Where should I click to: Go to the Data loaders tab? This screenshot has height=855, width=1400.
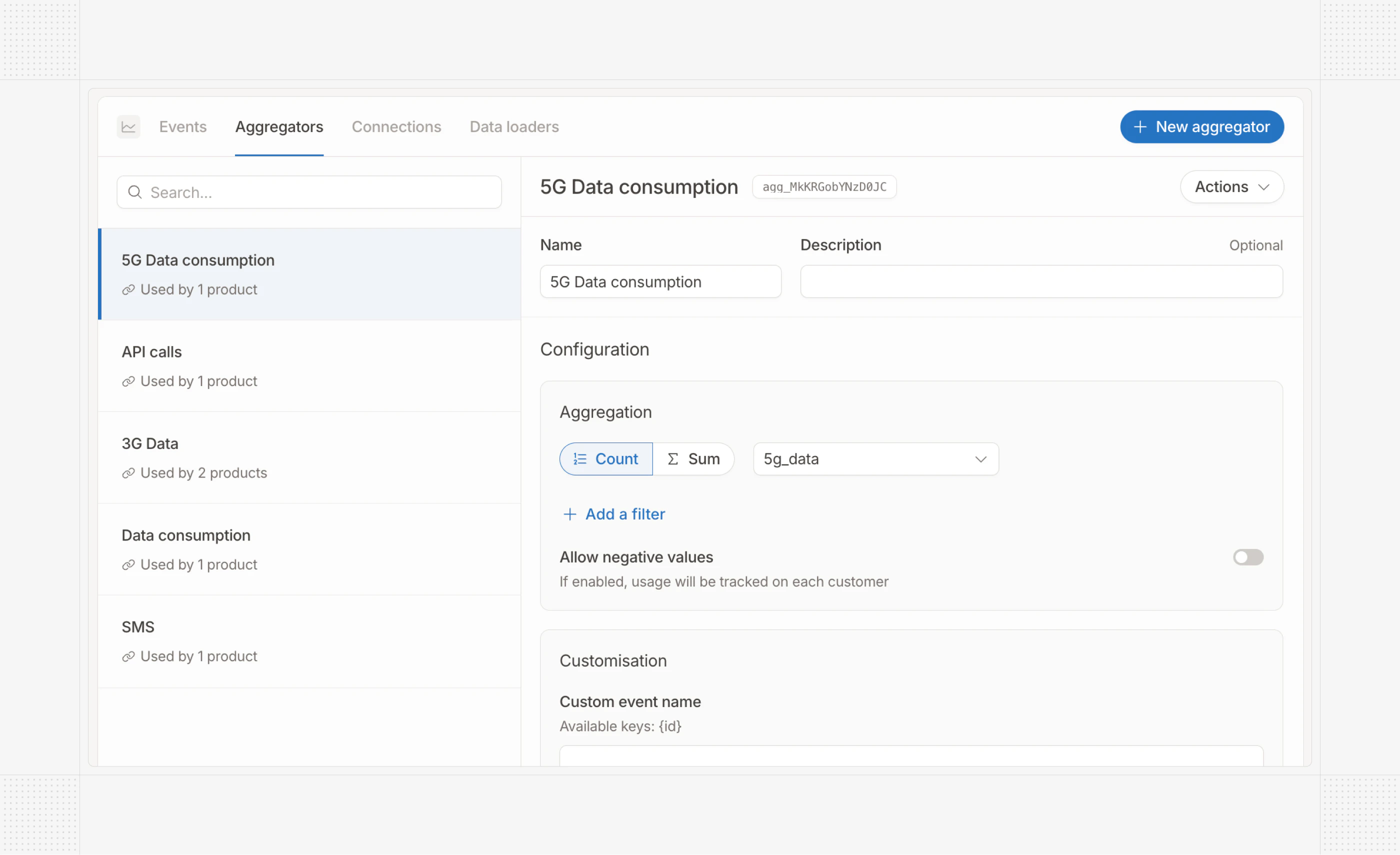click(513, 126)
